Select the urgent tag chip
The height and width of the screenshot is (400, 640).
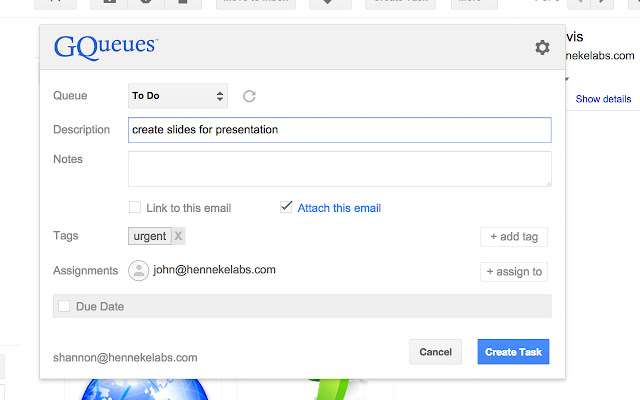150,236
